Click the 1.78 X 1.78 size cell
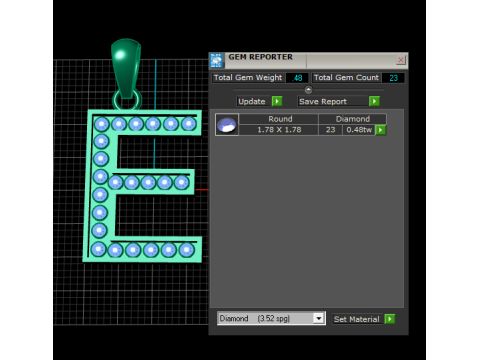 (x=279, y=130)
